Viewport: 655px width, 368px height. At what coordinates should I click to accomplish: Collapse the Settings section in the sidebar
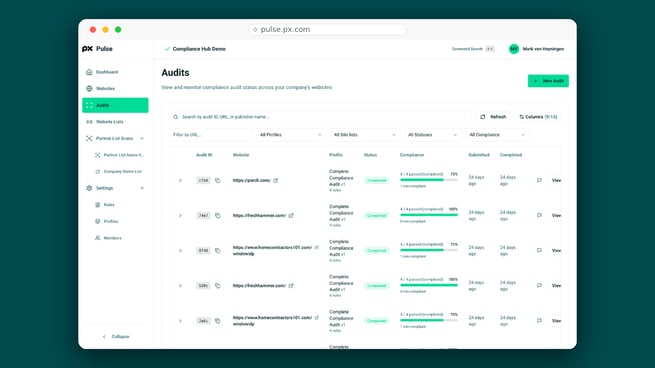pyautogui.click(x=142, y=188)
